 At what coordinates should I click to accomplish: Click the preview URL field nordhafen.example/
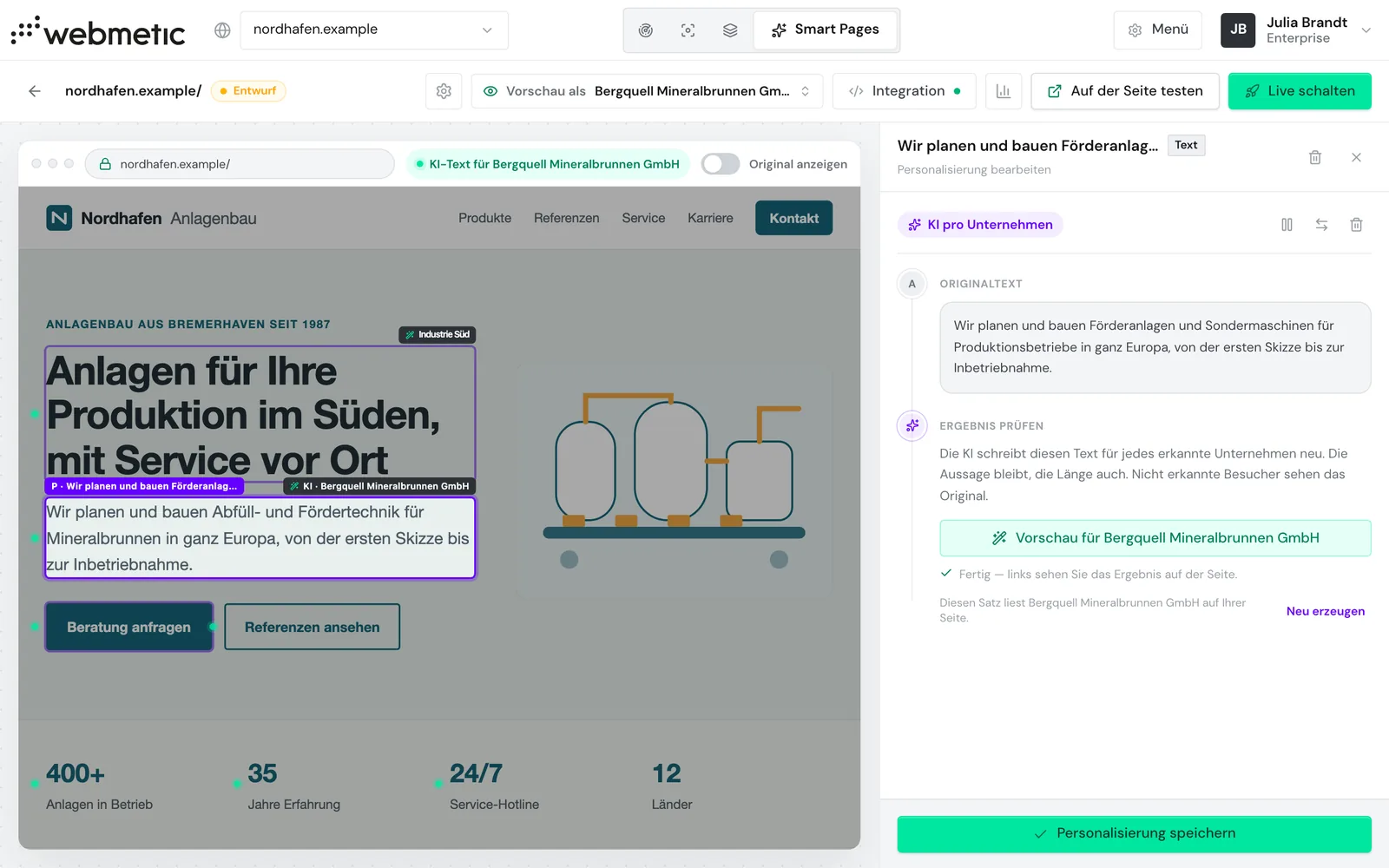[240, 164]
